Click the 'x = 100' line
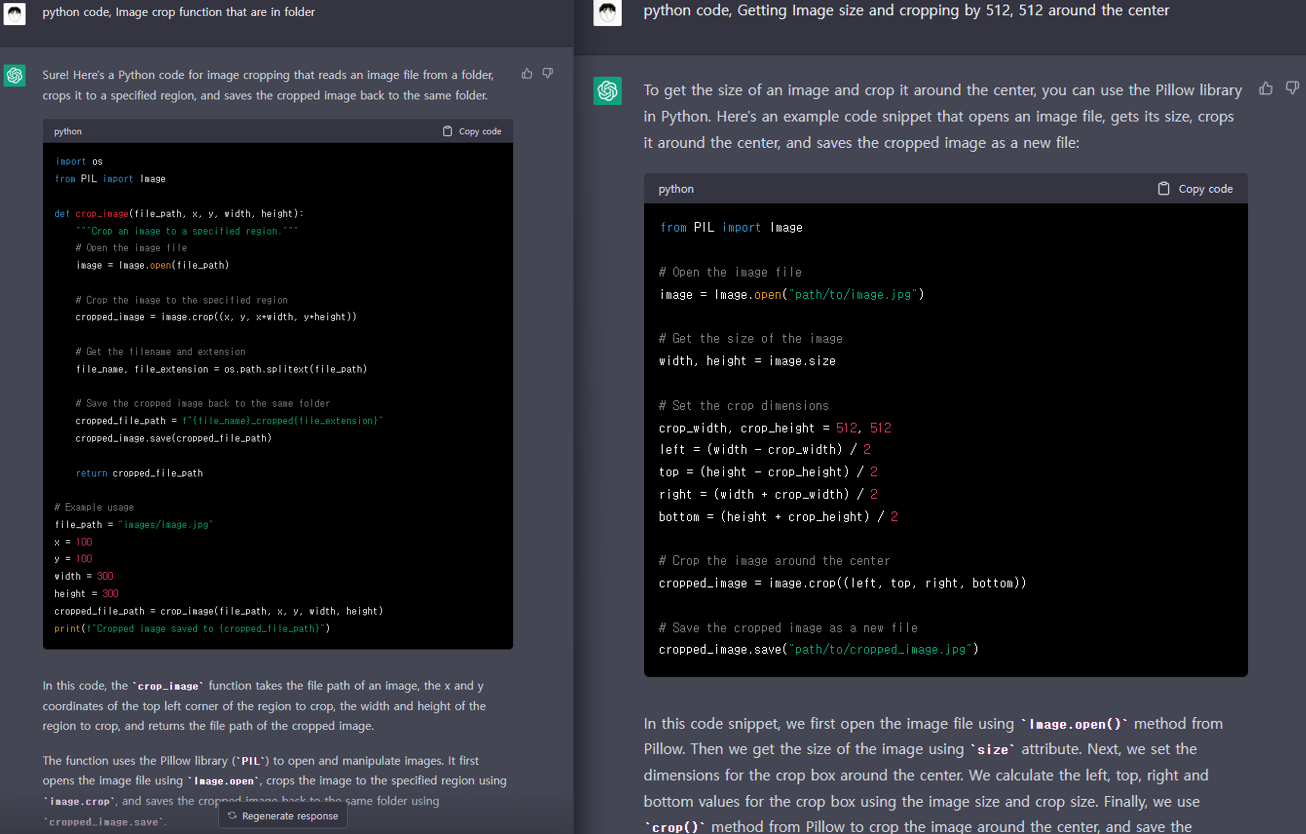1306x834 pixels. (x=73, y=542)
